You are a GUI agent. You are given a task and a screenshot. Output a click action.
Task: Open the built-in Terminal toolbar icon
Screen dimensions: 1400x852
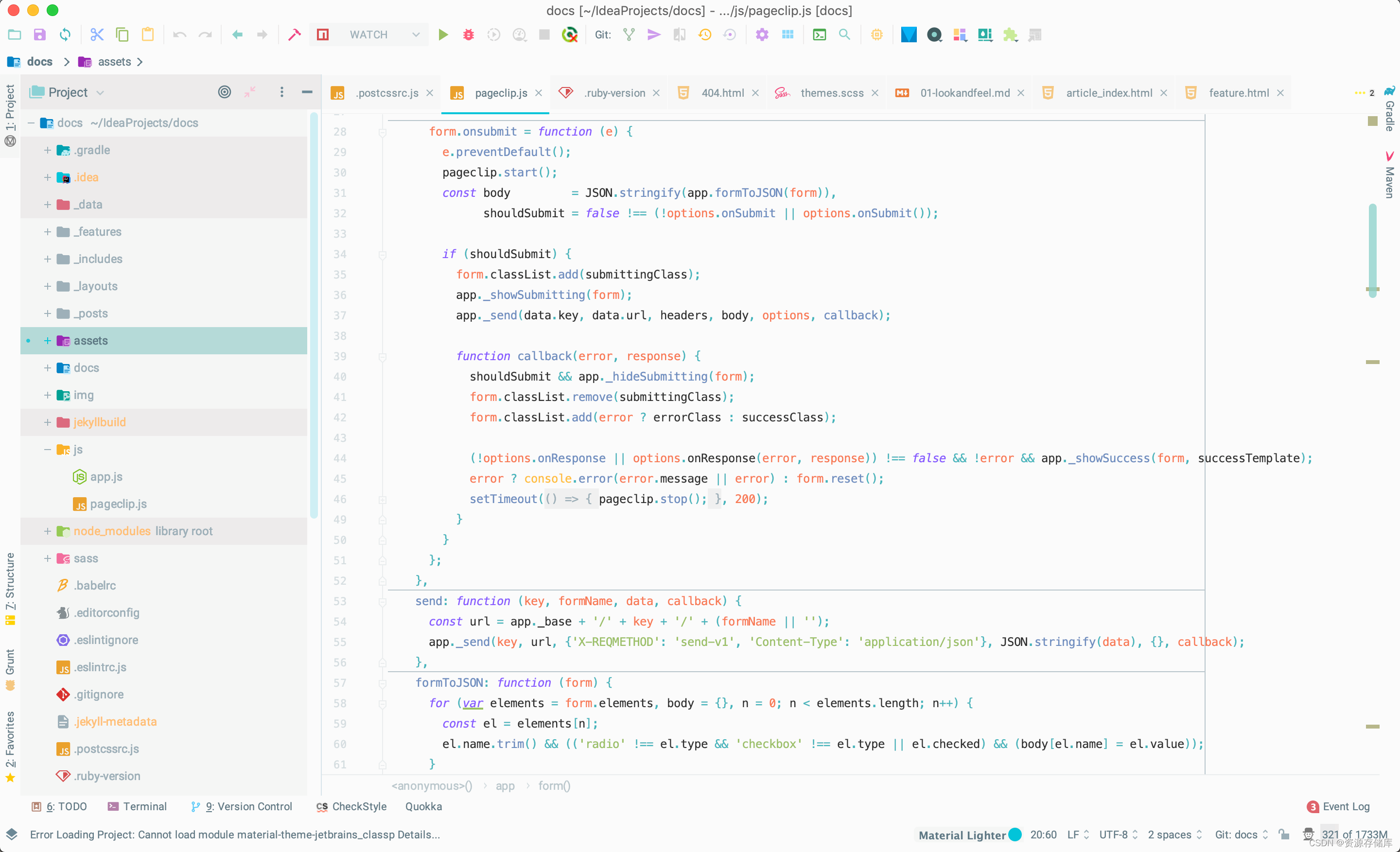click(x=819, y=35)
